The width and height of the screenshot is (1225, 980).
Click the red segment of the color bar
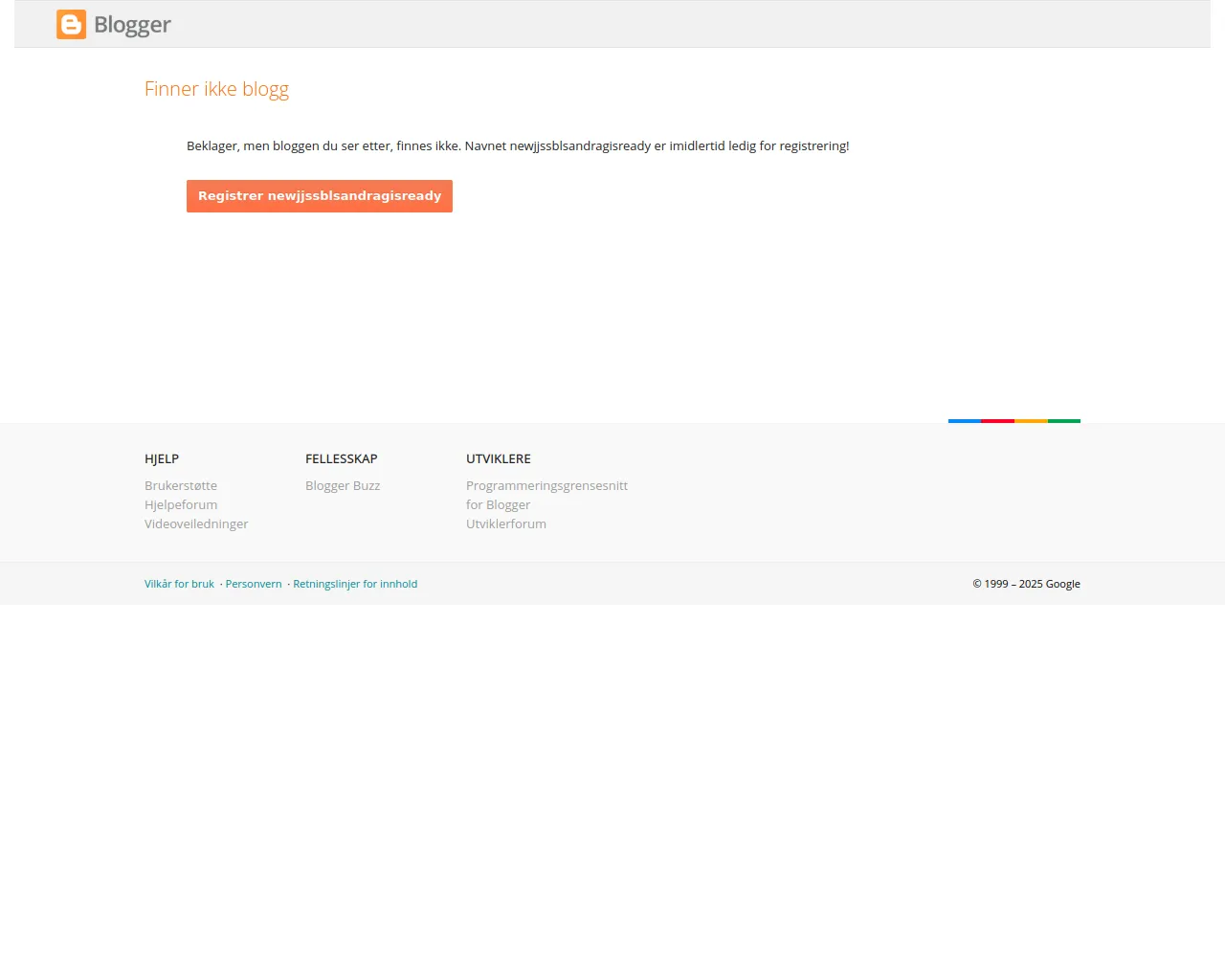997,421
